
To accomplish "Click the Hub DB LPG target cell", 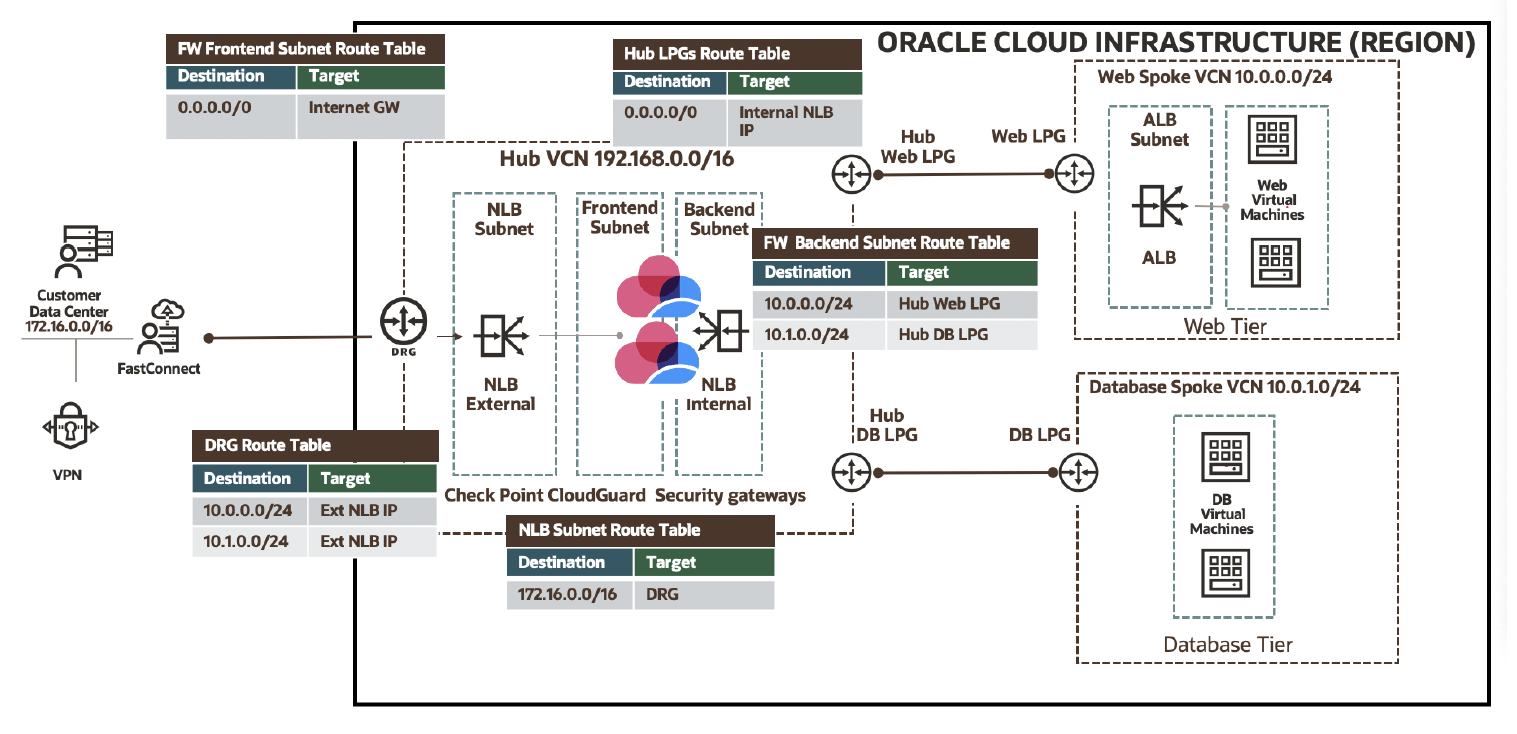I will 962,335.
